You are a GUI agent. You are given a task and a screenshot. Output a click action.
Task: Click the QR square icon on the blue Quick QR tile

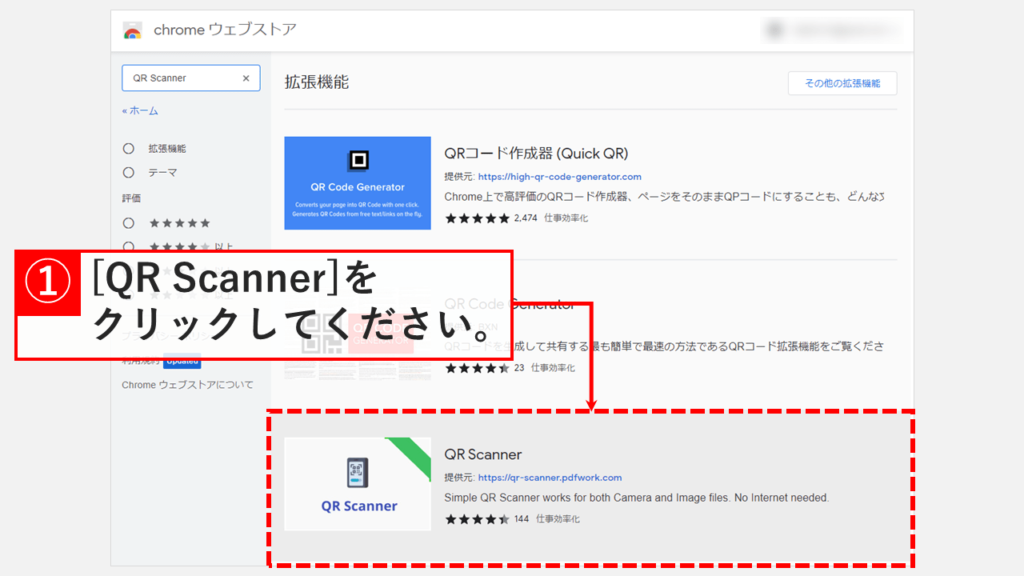[x=357, y=160]
